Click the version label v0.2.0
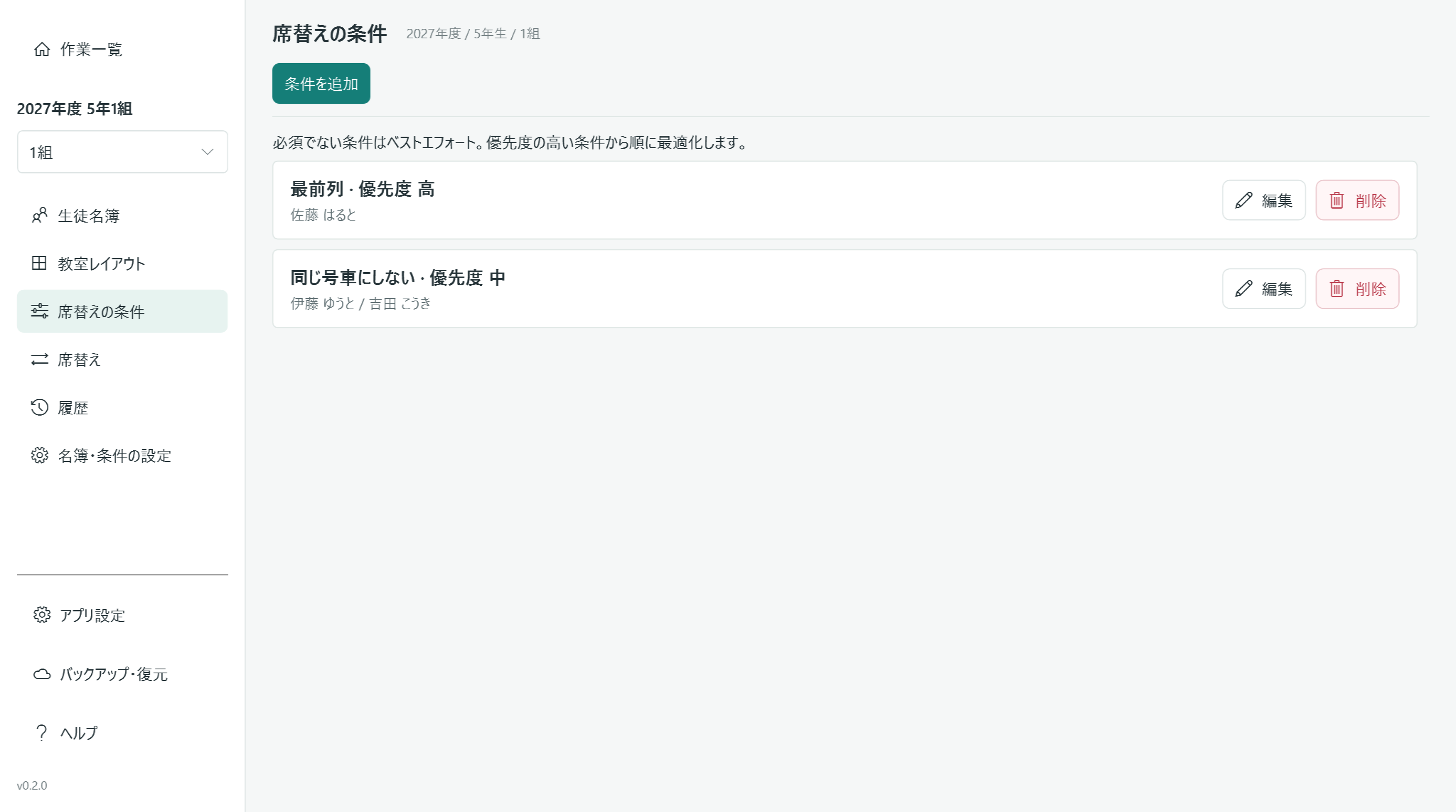1456x812 pixels. point(32,786)
